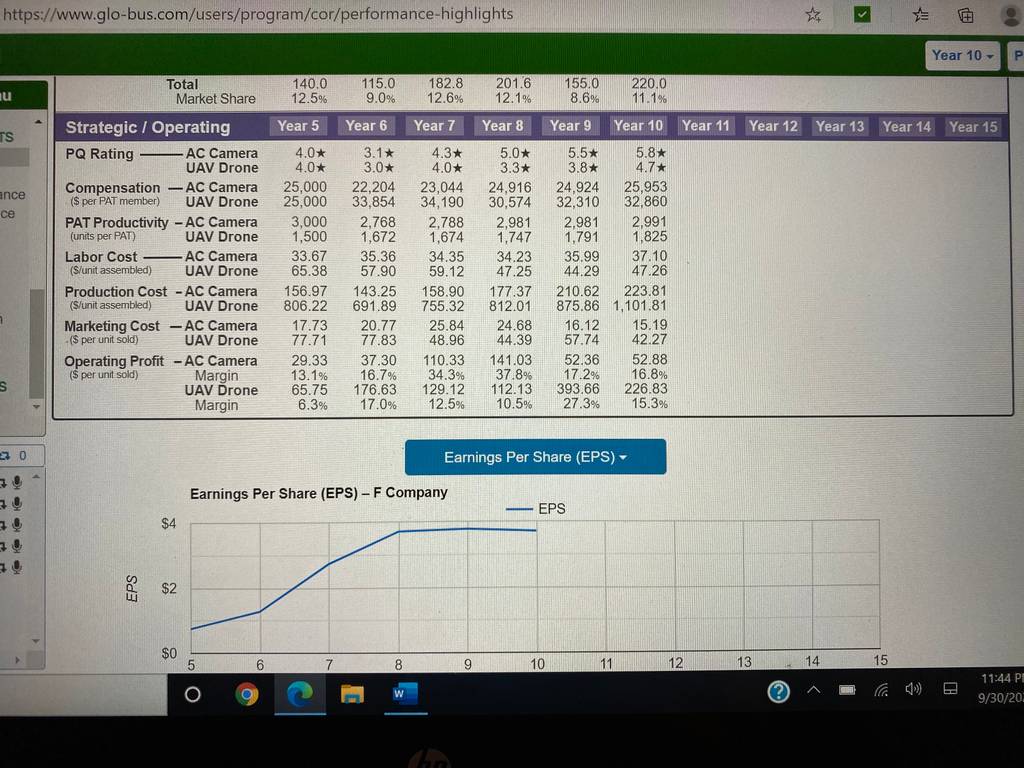Open the browser favorites list icon
The image size is (1024, 768).
pos(920,14)
